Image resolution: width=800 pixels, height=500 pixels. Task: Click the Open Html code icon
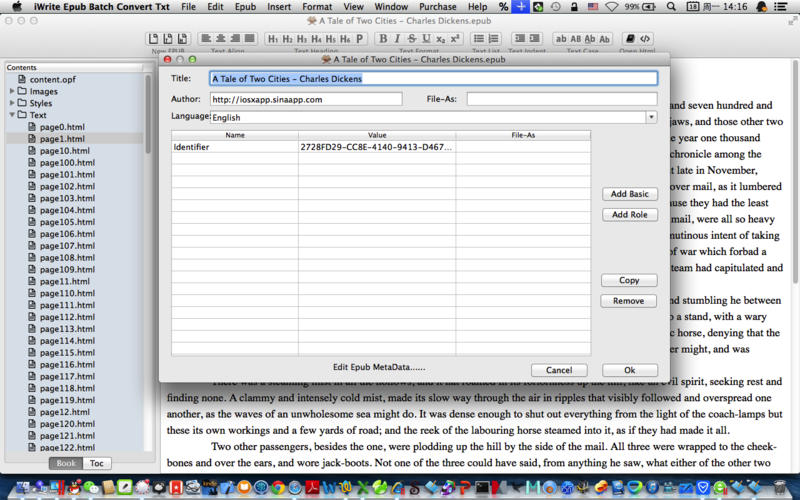click(x=645, y=39)
